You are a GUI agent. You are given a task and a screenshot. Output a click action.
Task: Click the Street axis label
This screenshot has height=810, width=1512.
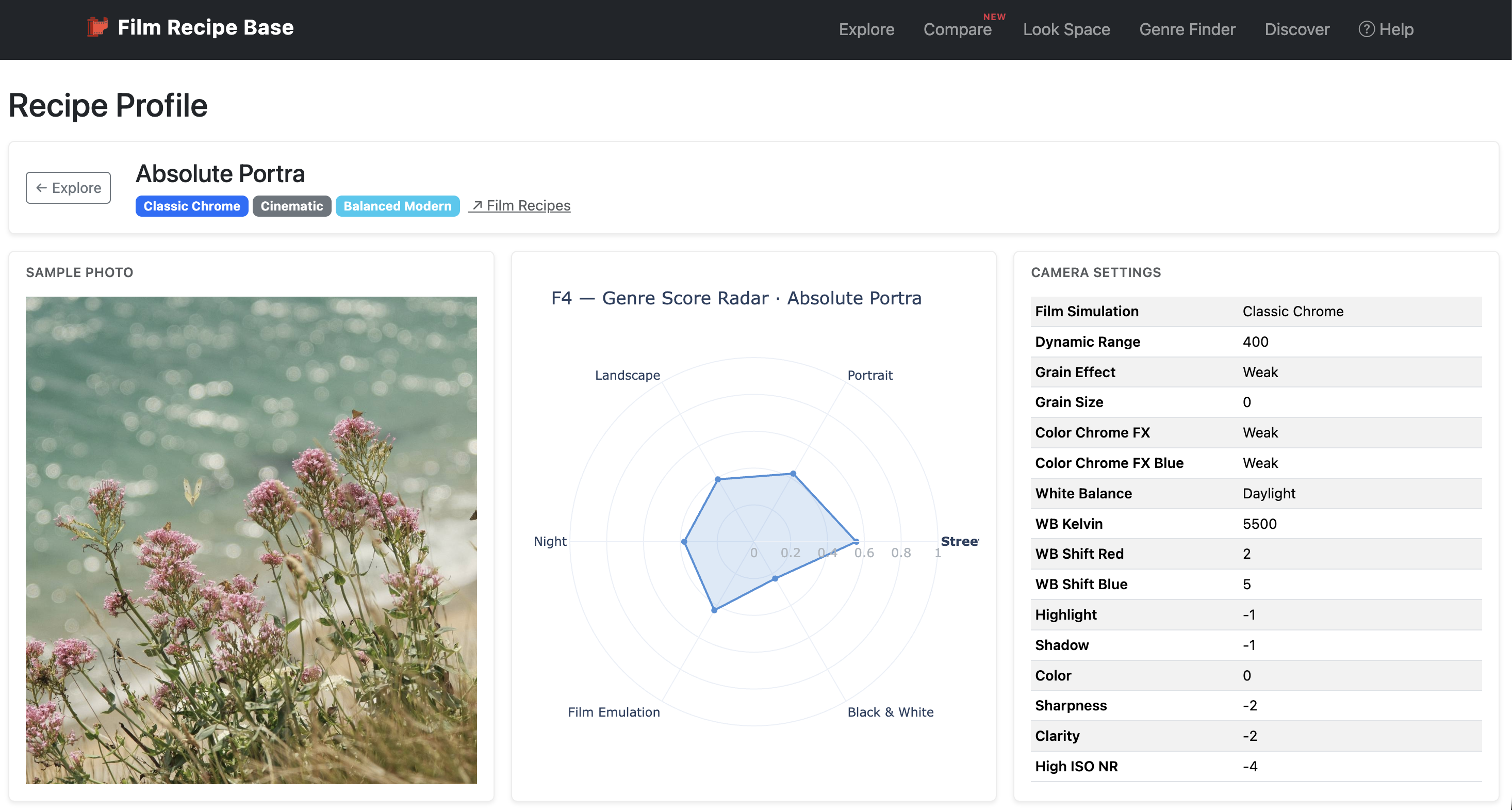tap(960, 541)
